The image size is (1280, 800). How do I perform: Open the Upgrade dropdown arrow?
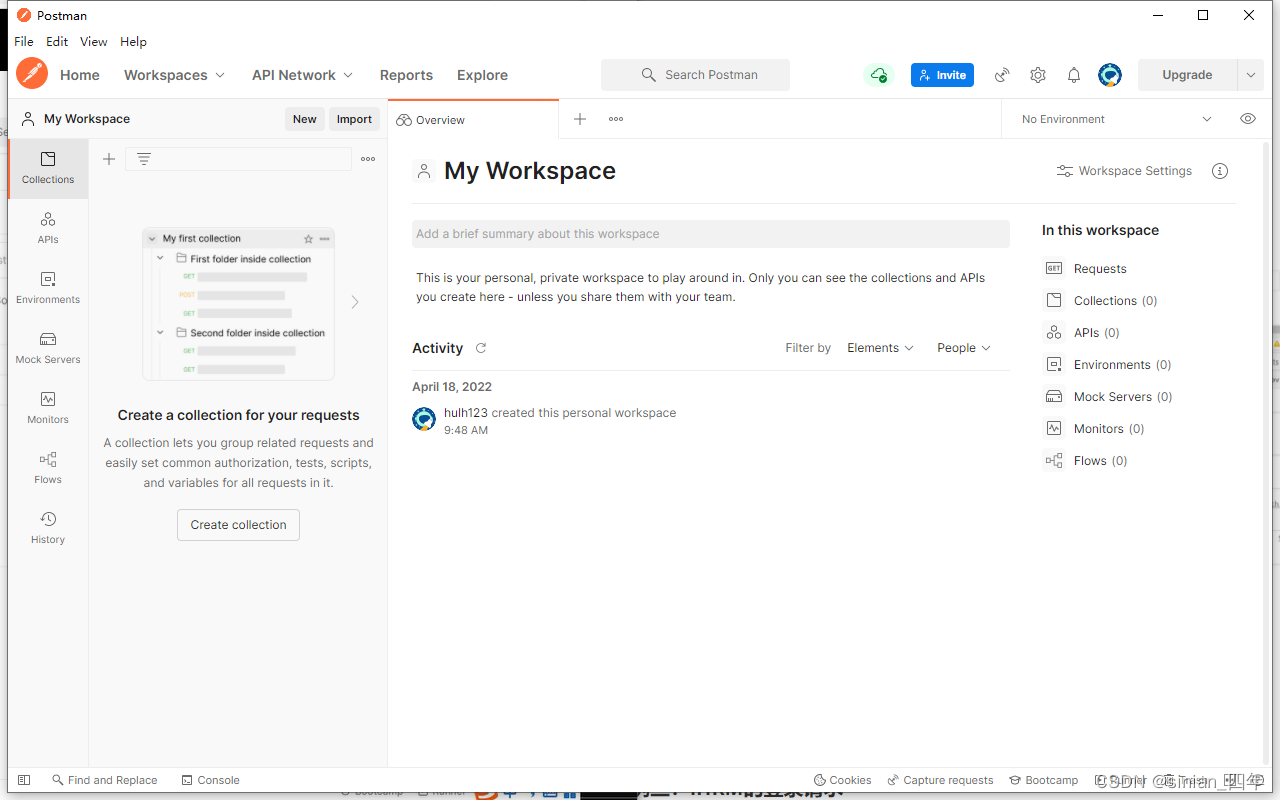pyautogui.click(x=1250, y=75)
